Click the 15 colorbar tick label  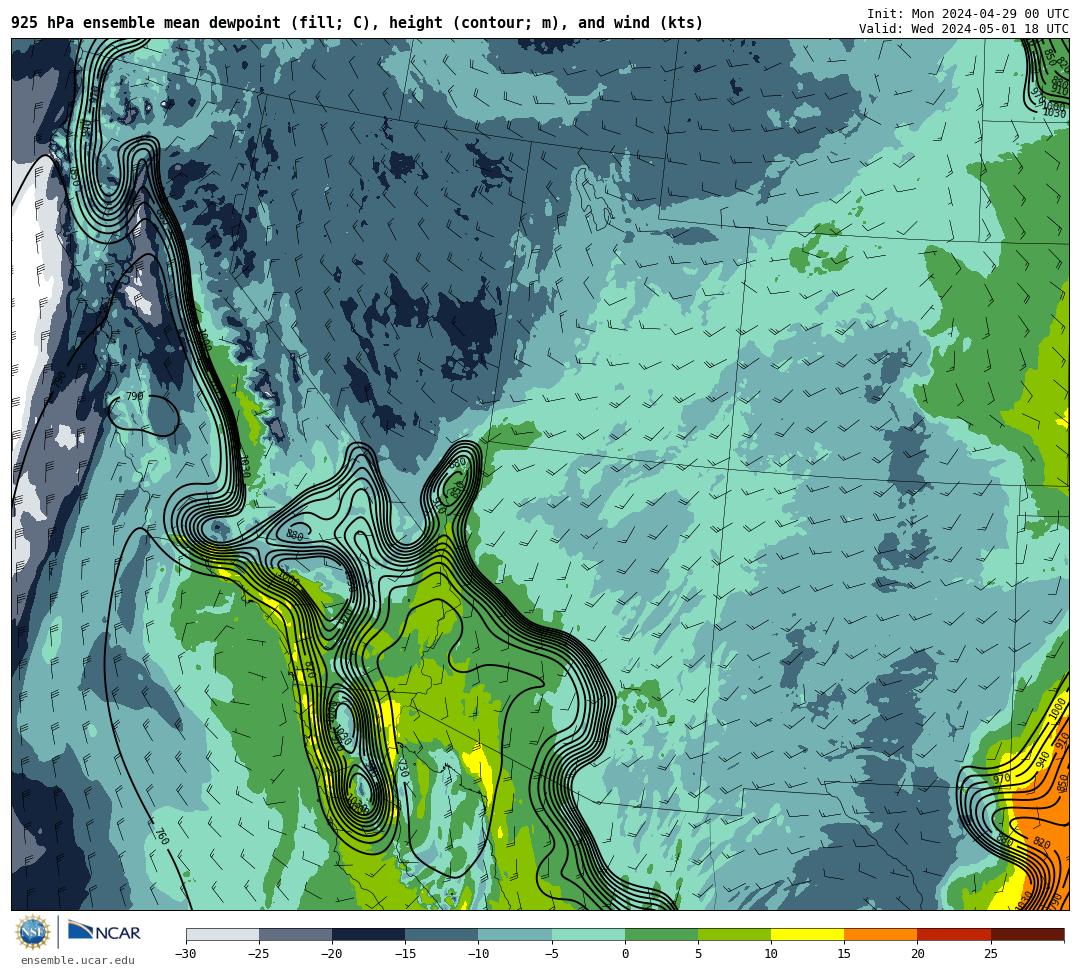coord(844,954)
